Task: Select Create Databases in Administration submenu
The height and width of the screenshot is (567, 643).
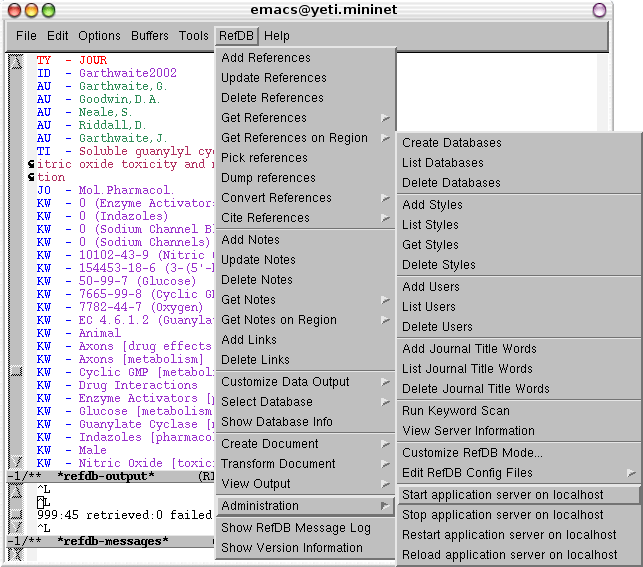Action: pos(452,143)
